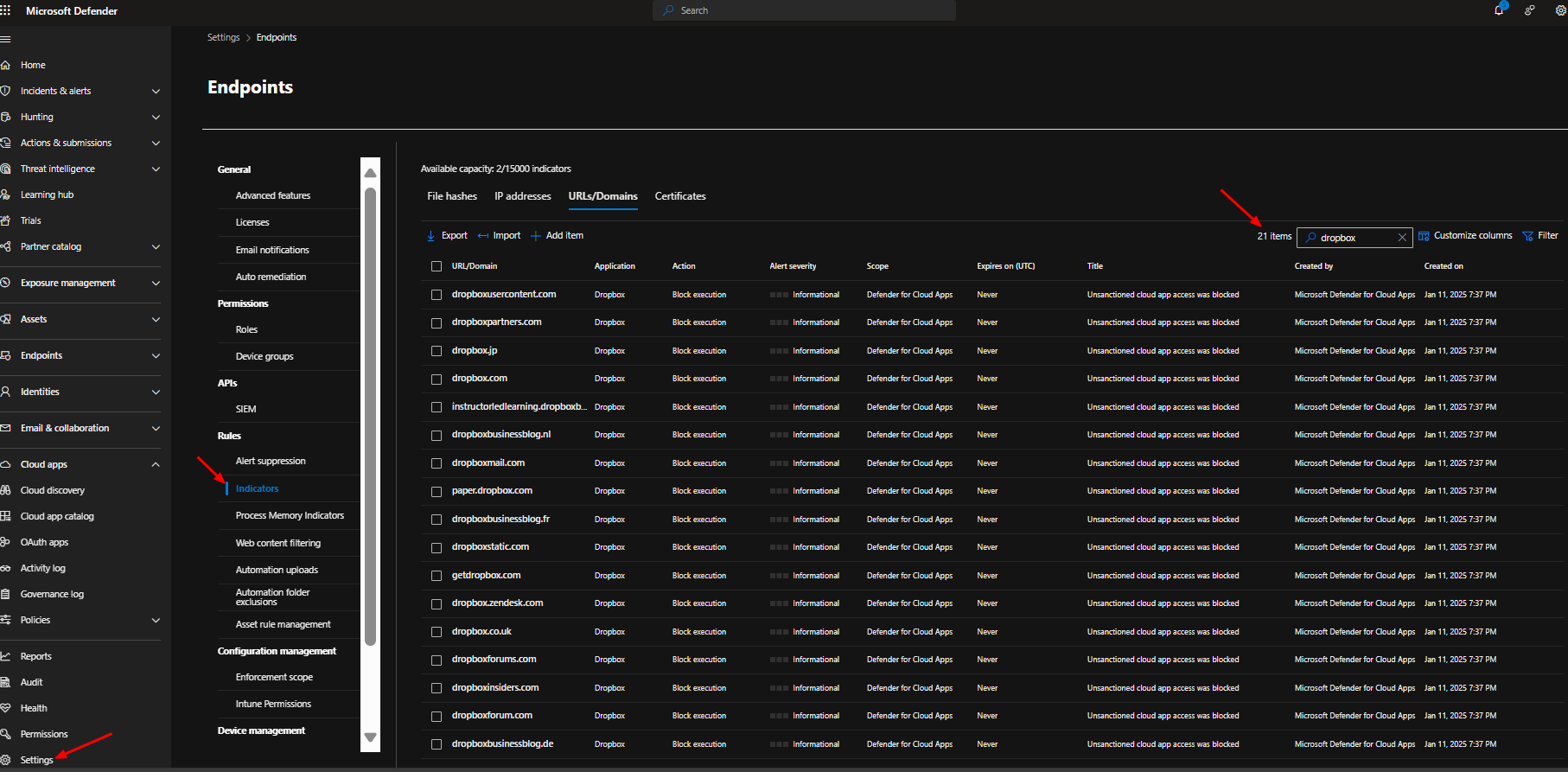The width and height of the screenshot is (1568, 772).
Task: Expand the Policies chevron
Action: tap(156, 620)
